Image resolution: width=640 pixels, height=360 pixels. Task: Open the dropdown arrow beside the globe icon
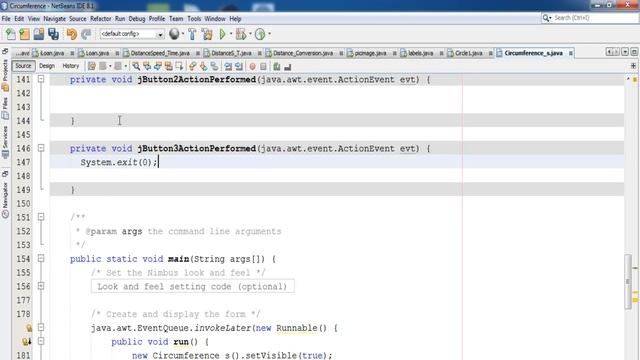183,34
